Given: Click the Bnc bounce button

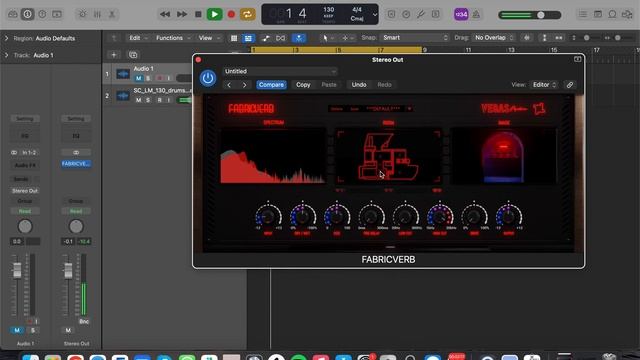Looking at the screenshot, I should 84,322.
